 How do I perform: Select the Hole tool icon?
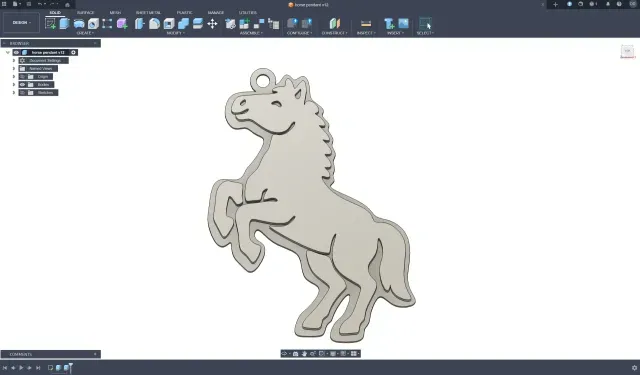pos(93,24)
